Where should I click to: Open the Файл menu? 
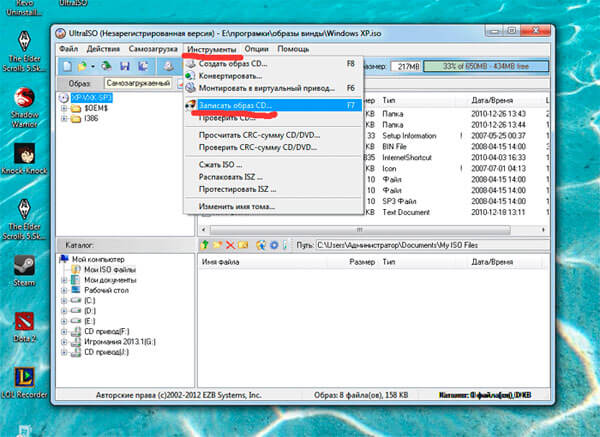[x=68, y=49]
